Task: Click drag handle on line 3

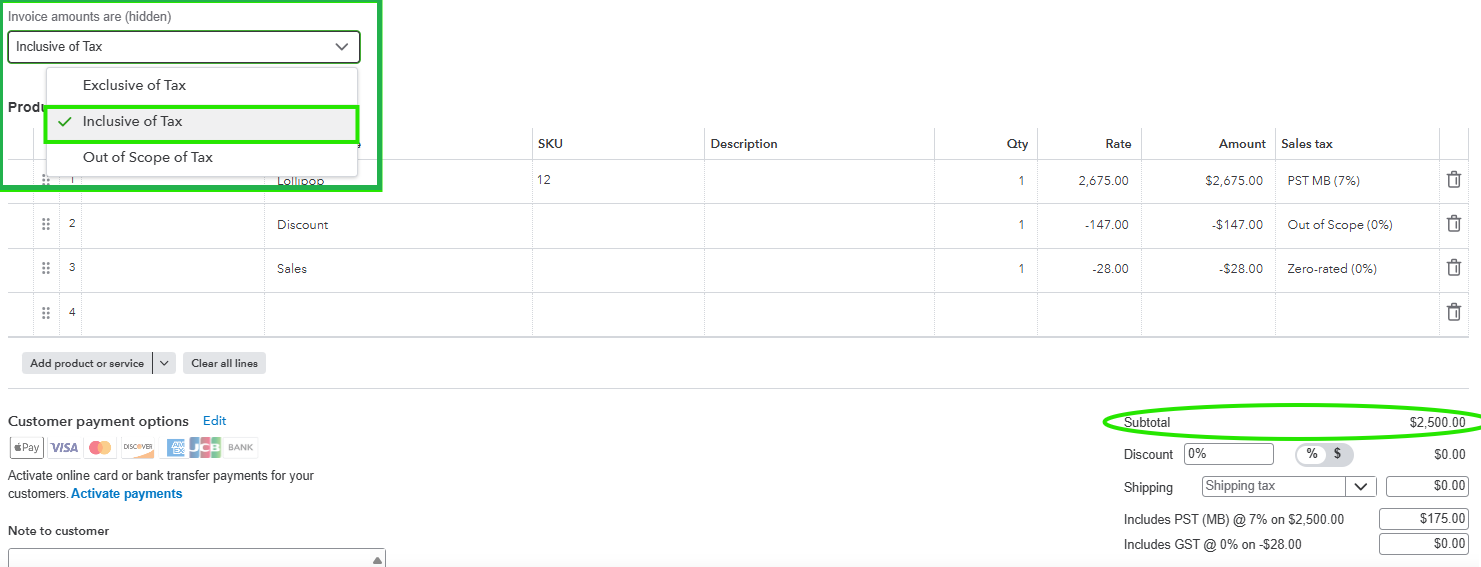Action: click(46, 268)
